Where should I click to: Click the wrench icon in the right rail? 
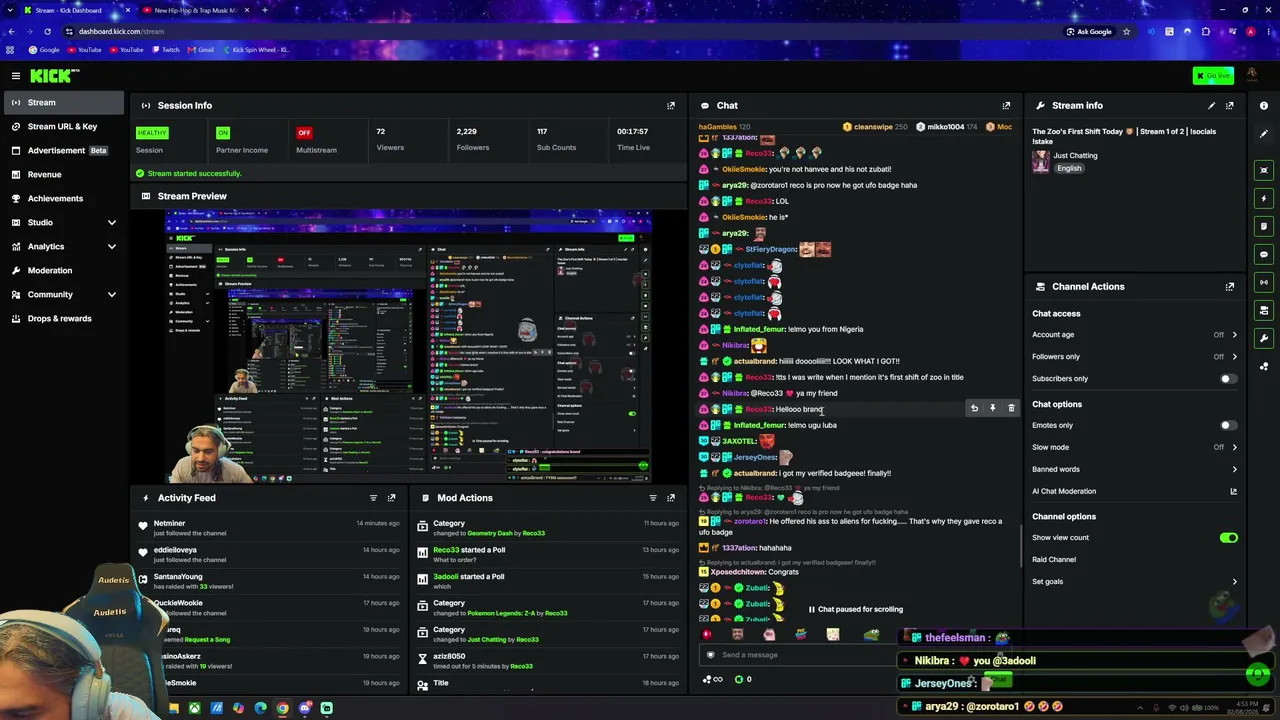tap(1264, 338)
